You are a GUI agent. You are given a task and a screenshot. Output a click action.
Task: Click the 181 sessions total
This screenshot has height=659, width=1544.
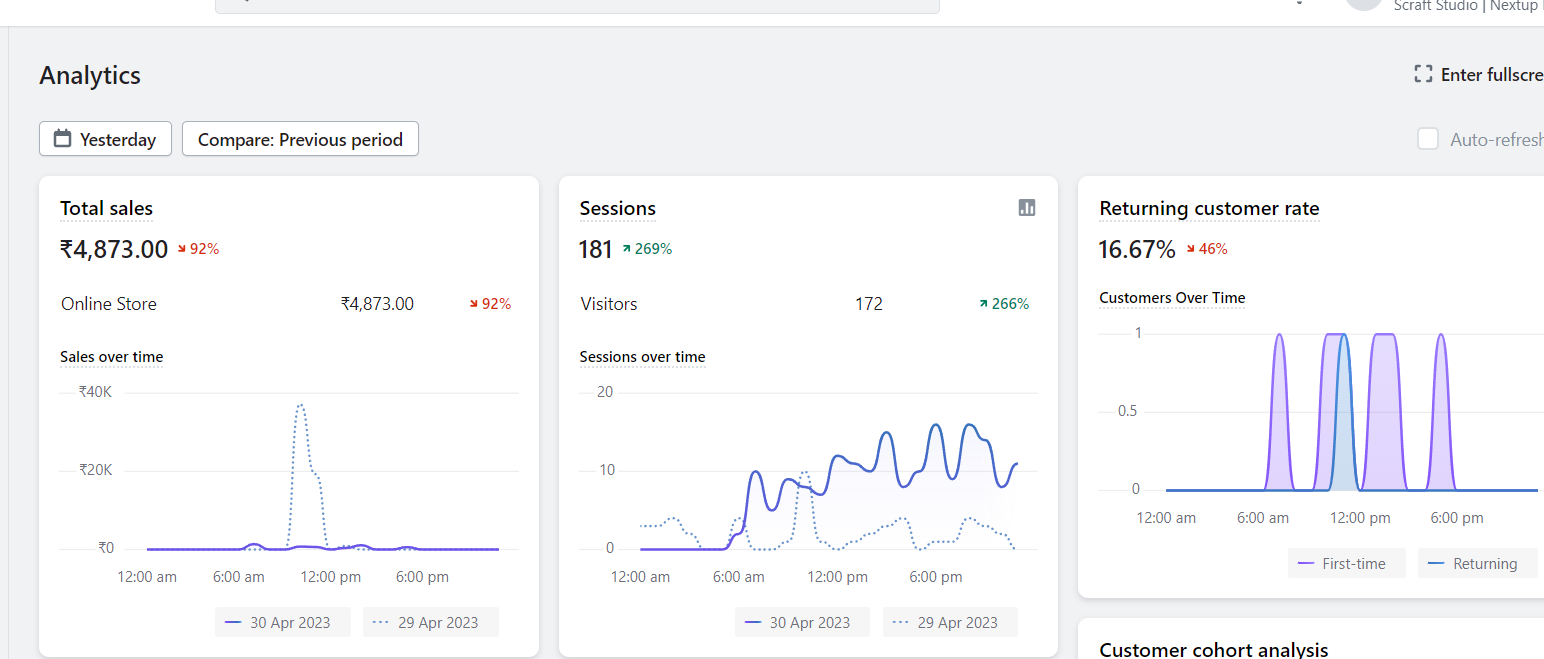pyautogui.click(x=595, y=249)
